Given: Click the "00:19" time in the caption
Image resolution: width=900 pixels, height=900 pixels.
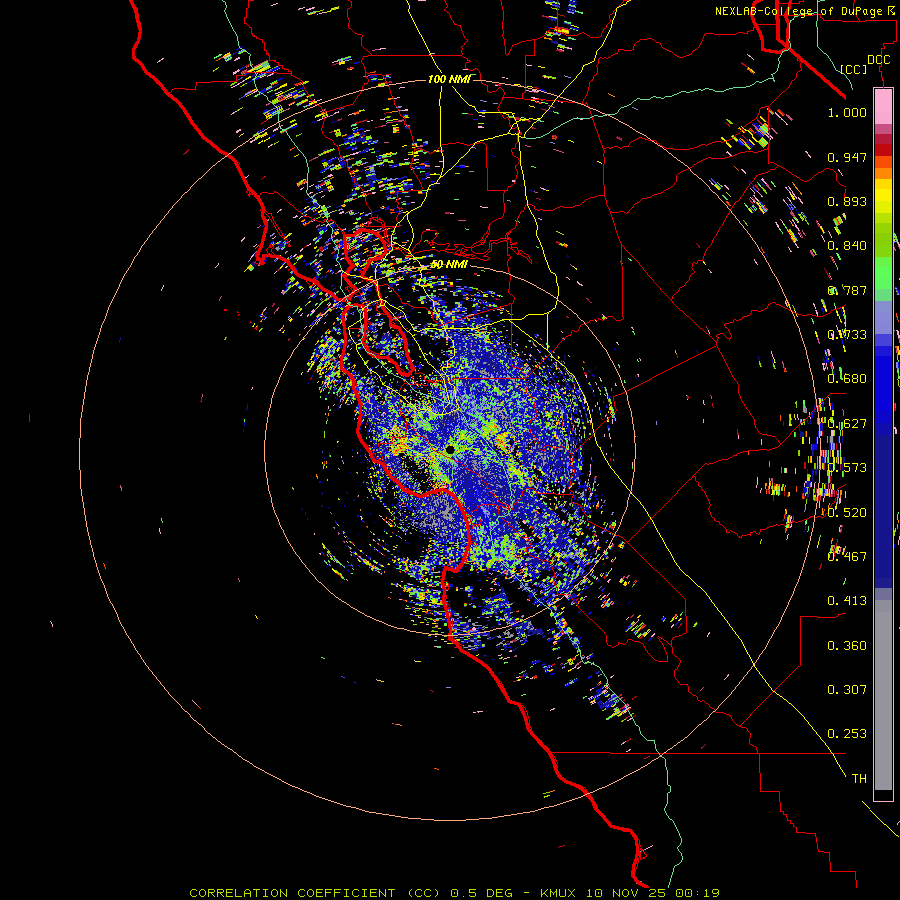Looking at the screenshot, I should [697, 893].
